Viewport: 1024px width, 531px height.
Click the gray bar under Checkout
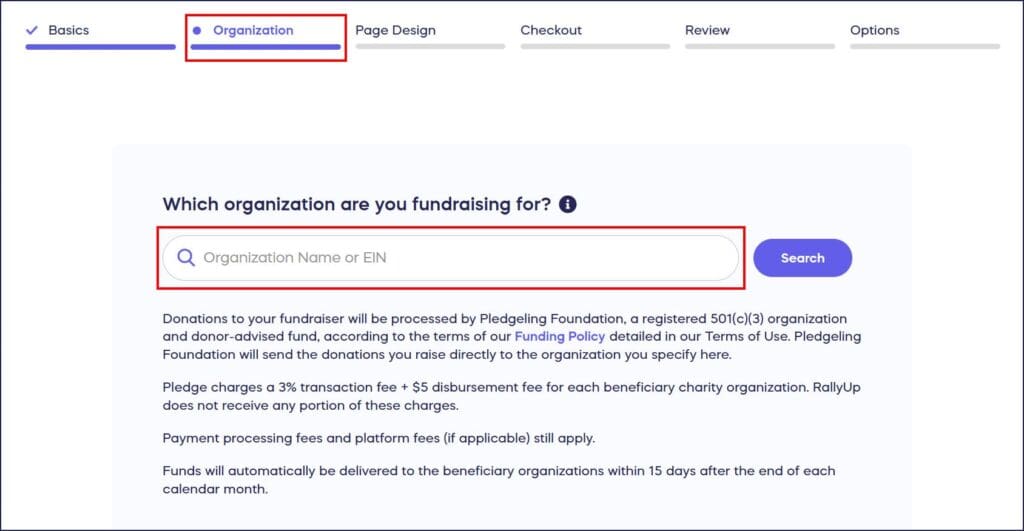(595, 46)
